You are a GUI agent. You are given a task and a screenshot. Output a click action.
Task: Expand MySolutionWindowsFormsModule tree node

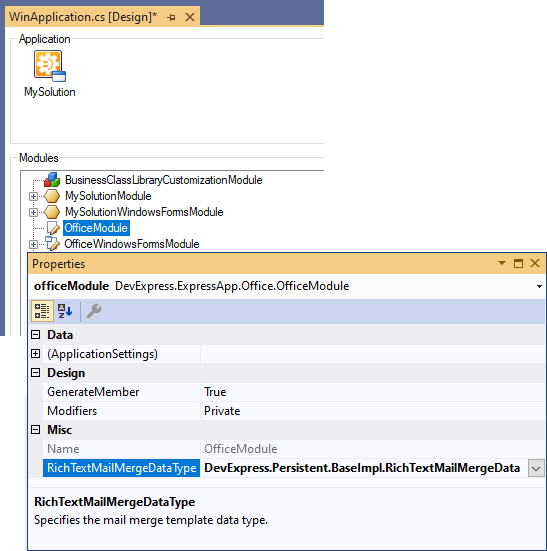click(33, 212)
